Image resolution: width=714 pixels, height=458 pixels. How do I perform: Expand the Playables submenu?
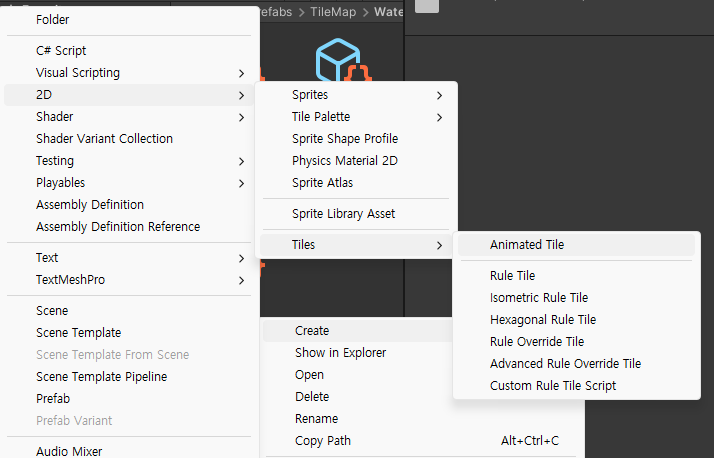click(129, 183)
